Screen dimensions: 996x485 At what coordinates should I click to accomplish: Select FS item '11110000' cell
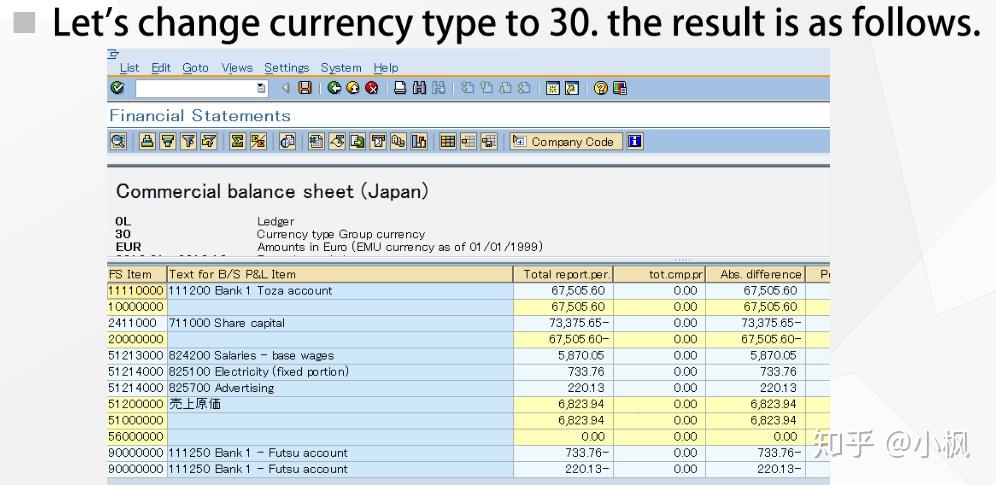point(137,291)
